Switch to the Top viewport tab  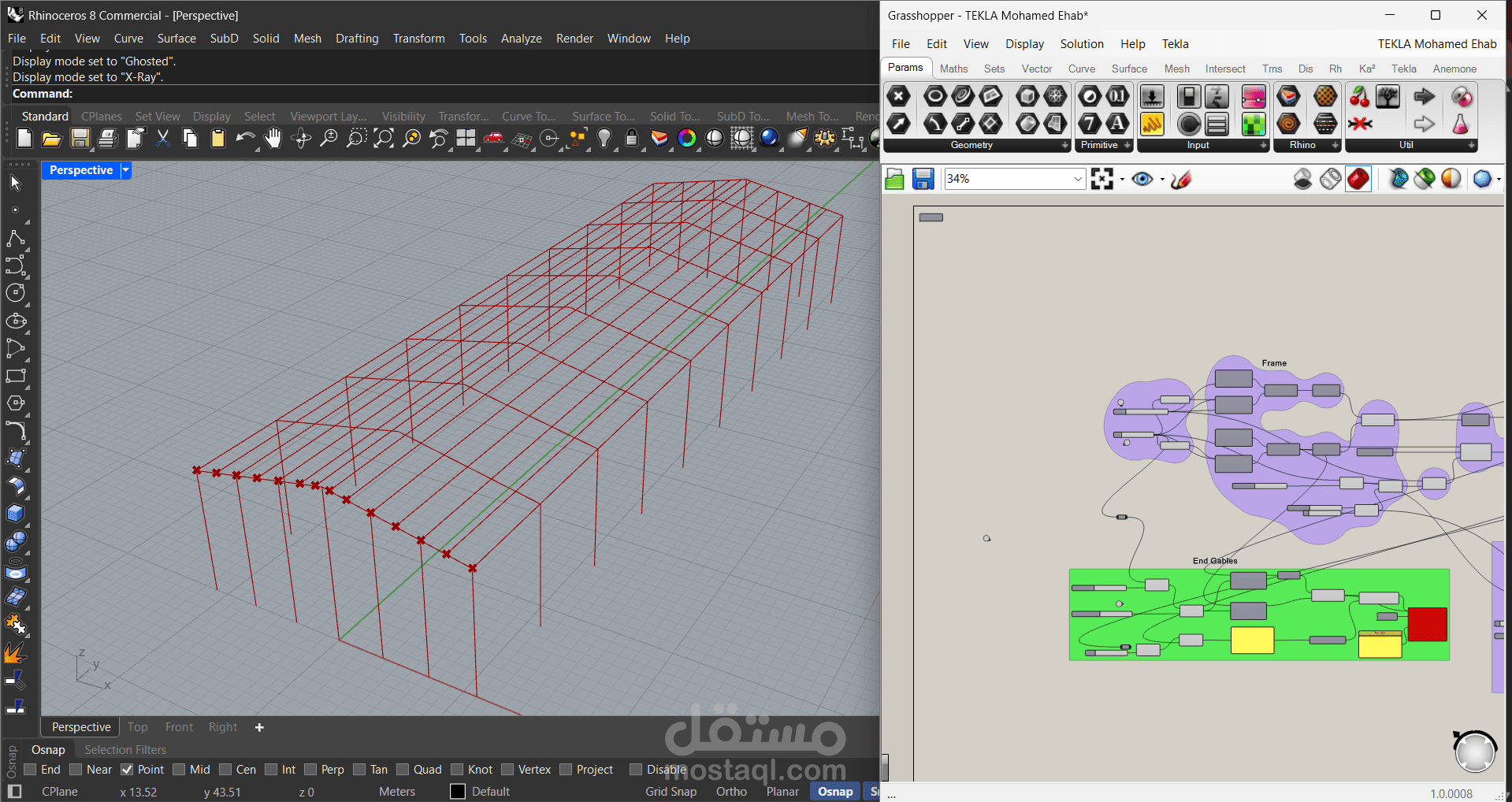tap(138, 727)
